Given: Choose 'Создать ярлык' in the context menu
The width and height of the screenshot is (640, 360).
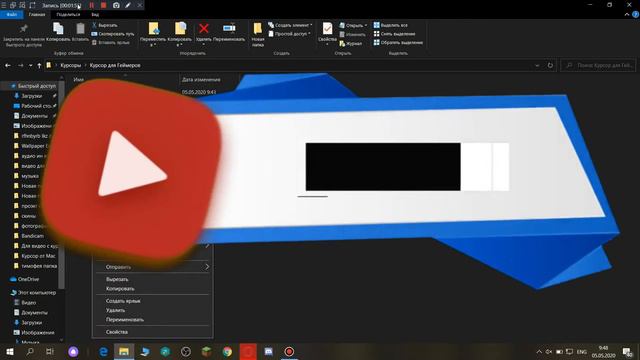Looking at the screenshot, I should pyautogui.click(x=123, y=301).
